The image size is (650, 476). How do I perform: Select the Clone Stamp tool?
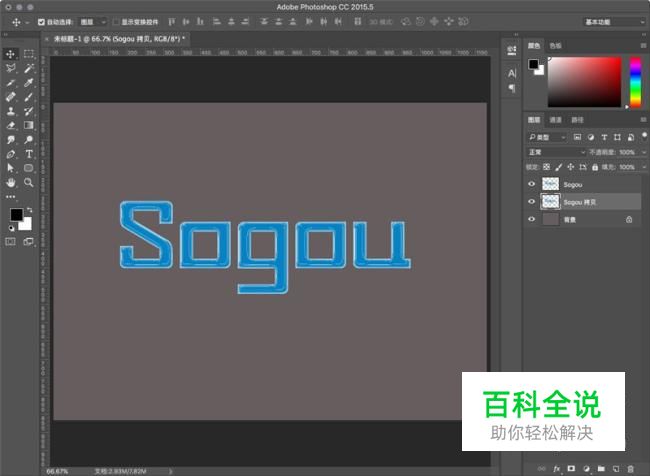click(10, 111)
